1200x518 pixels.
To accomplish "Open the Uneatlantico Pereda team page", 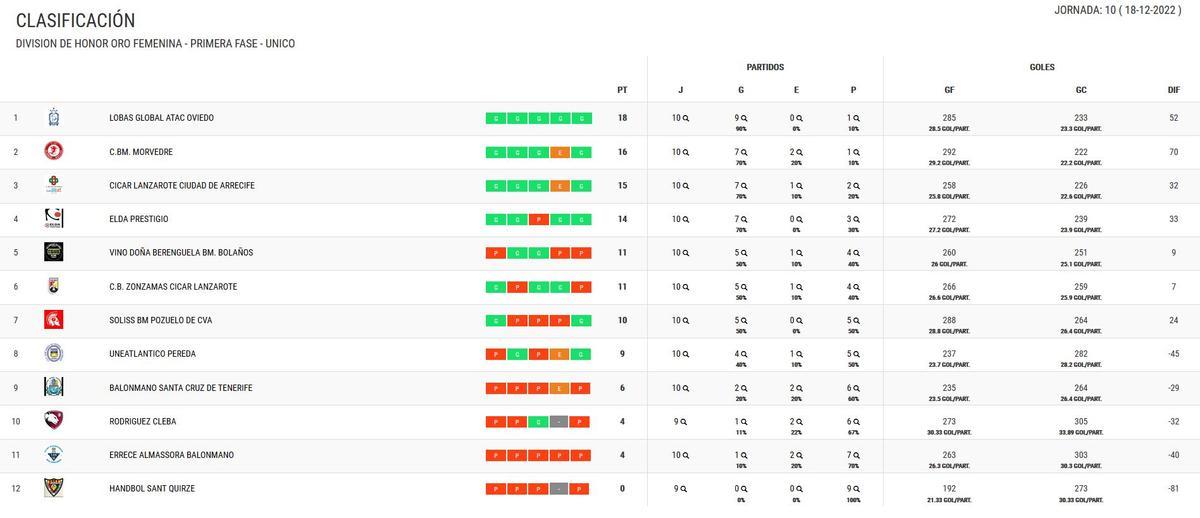I will click(152, 354).
